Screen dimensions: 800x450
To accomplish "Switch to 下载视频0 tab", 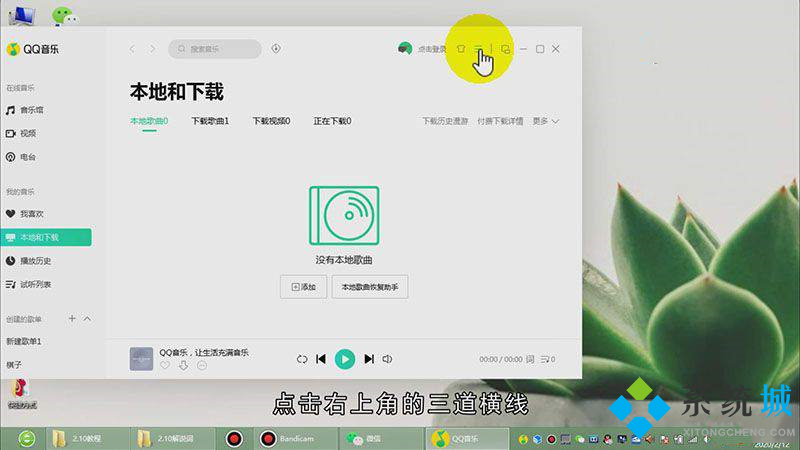I will tap(271, 121).
